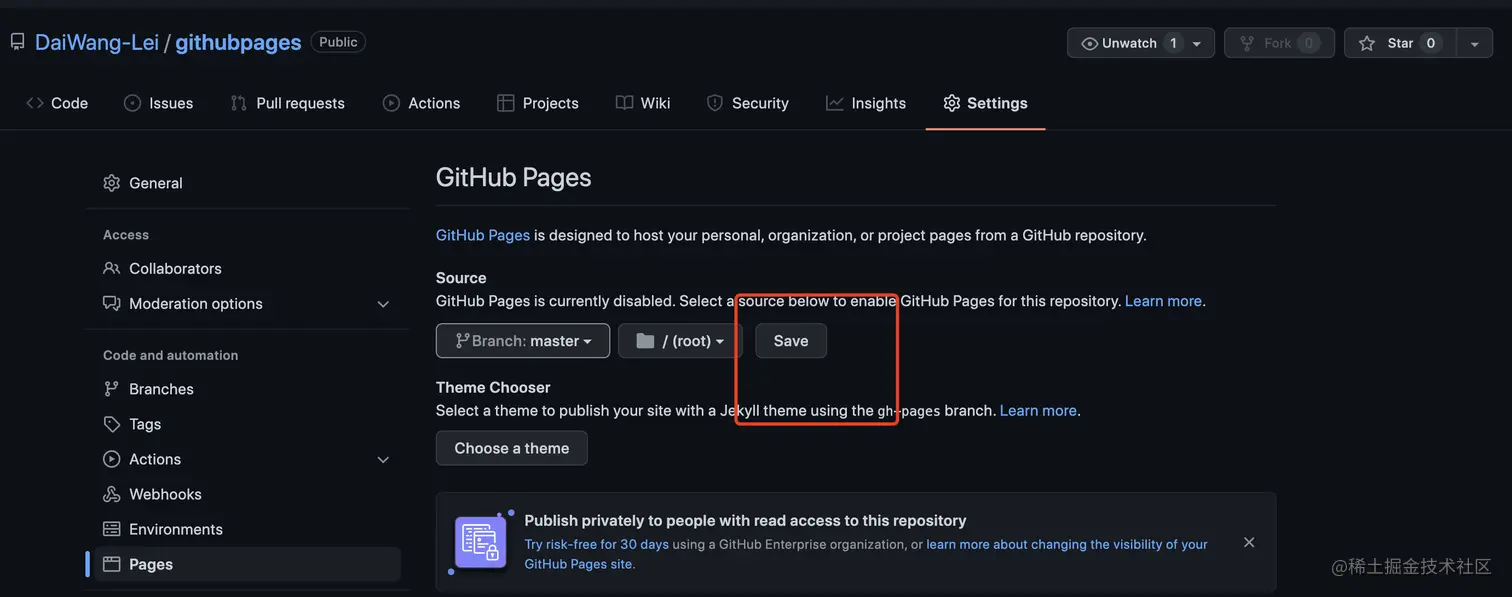Open the Star lists dropdown arrow
This screenshot has height=597, width=1512.
[1474, 43]
